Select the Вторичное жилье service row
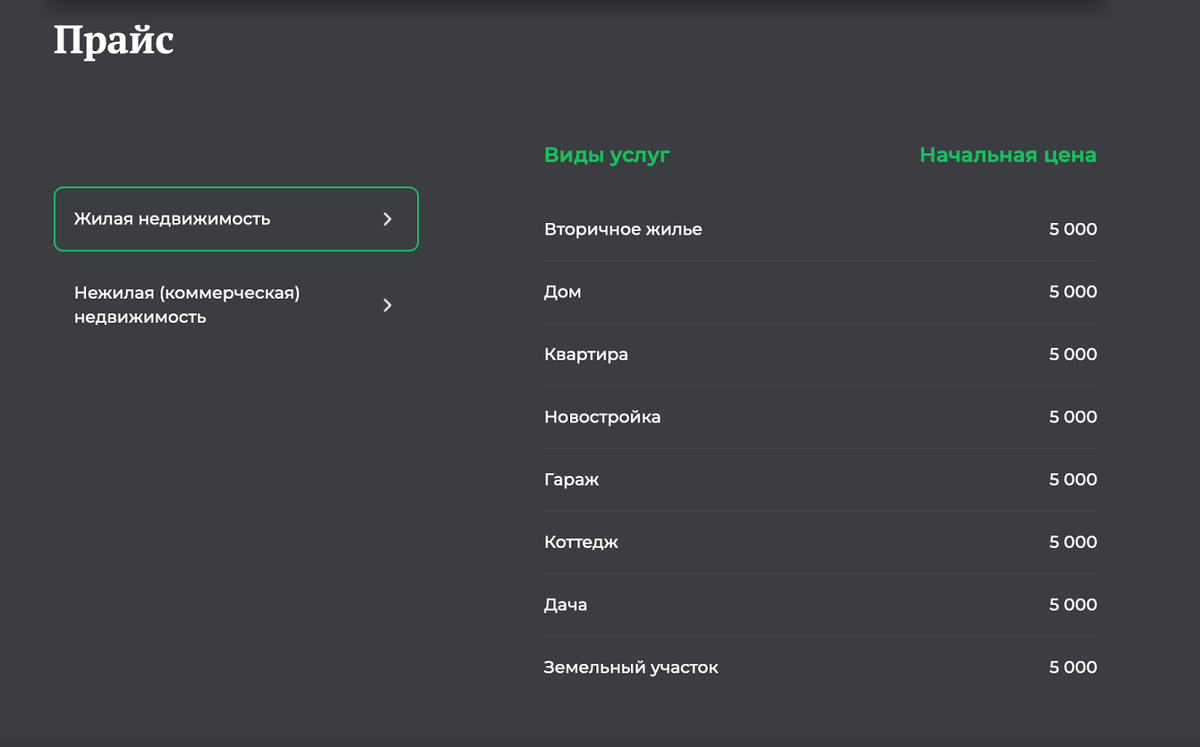The width and height of the screenshot is (1200, 747). tap(623, 229)
